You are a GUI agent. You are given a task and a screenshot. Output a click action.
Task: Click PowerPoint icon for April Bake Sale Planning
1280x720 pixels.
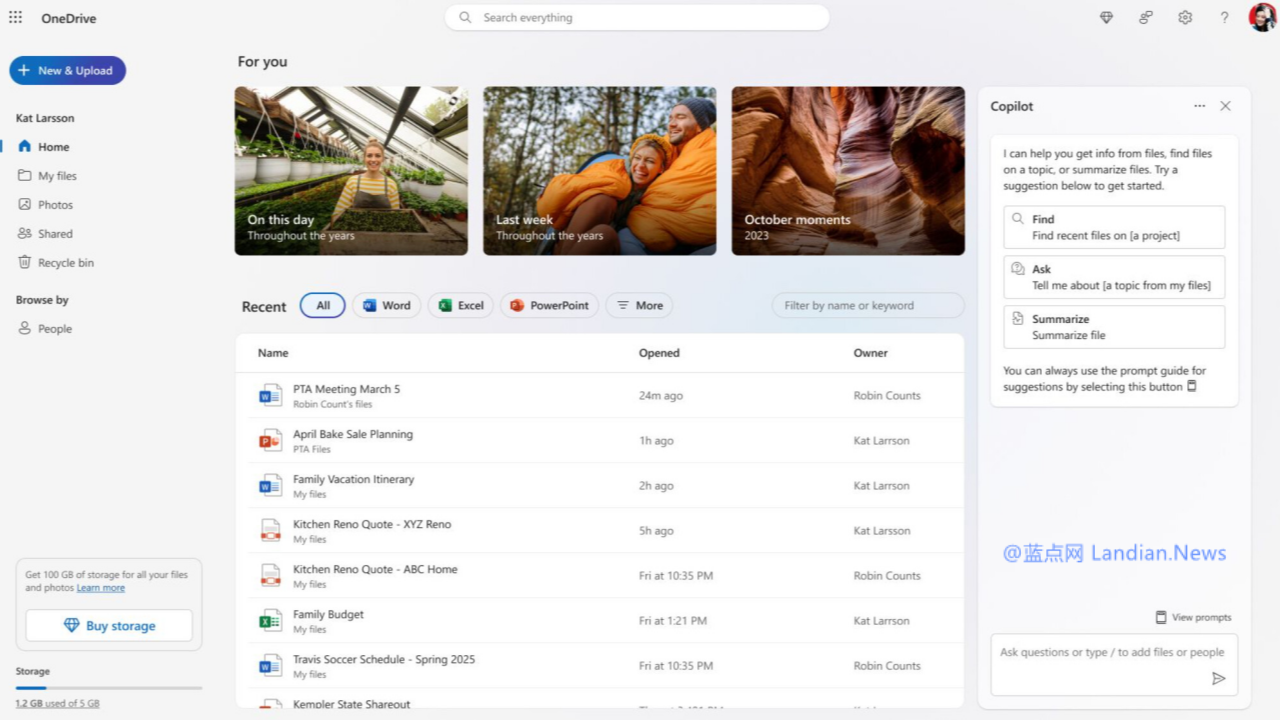[x=270, y=440]
